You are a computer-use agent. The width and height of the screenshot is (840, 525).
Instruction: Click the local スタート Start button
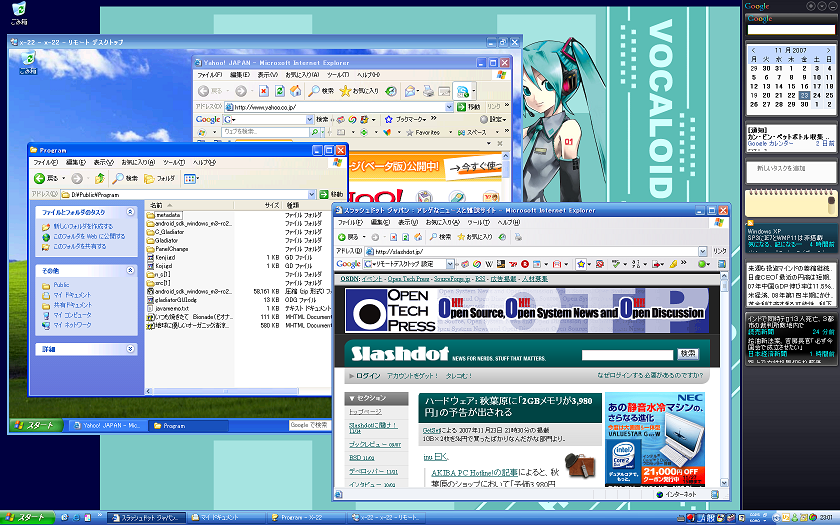coord(27,518)
